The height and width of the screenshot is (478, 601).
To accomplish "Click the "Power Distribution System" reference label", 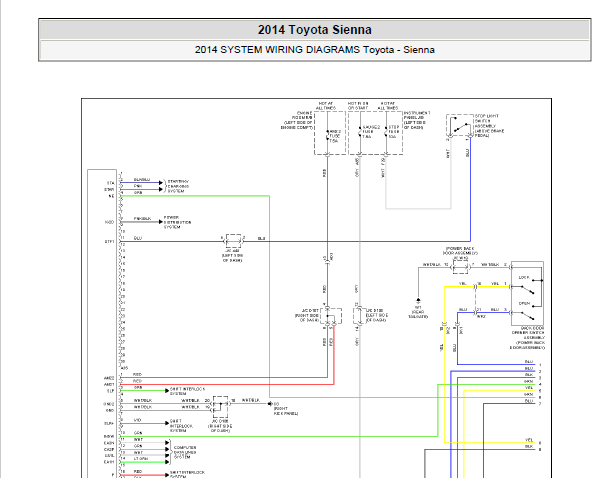I will pos(177,222).
